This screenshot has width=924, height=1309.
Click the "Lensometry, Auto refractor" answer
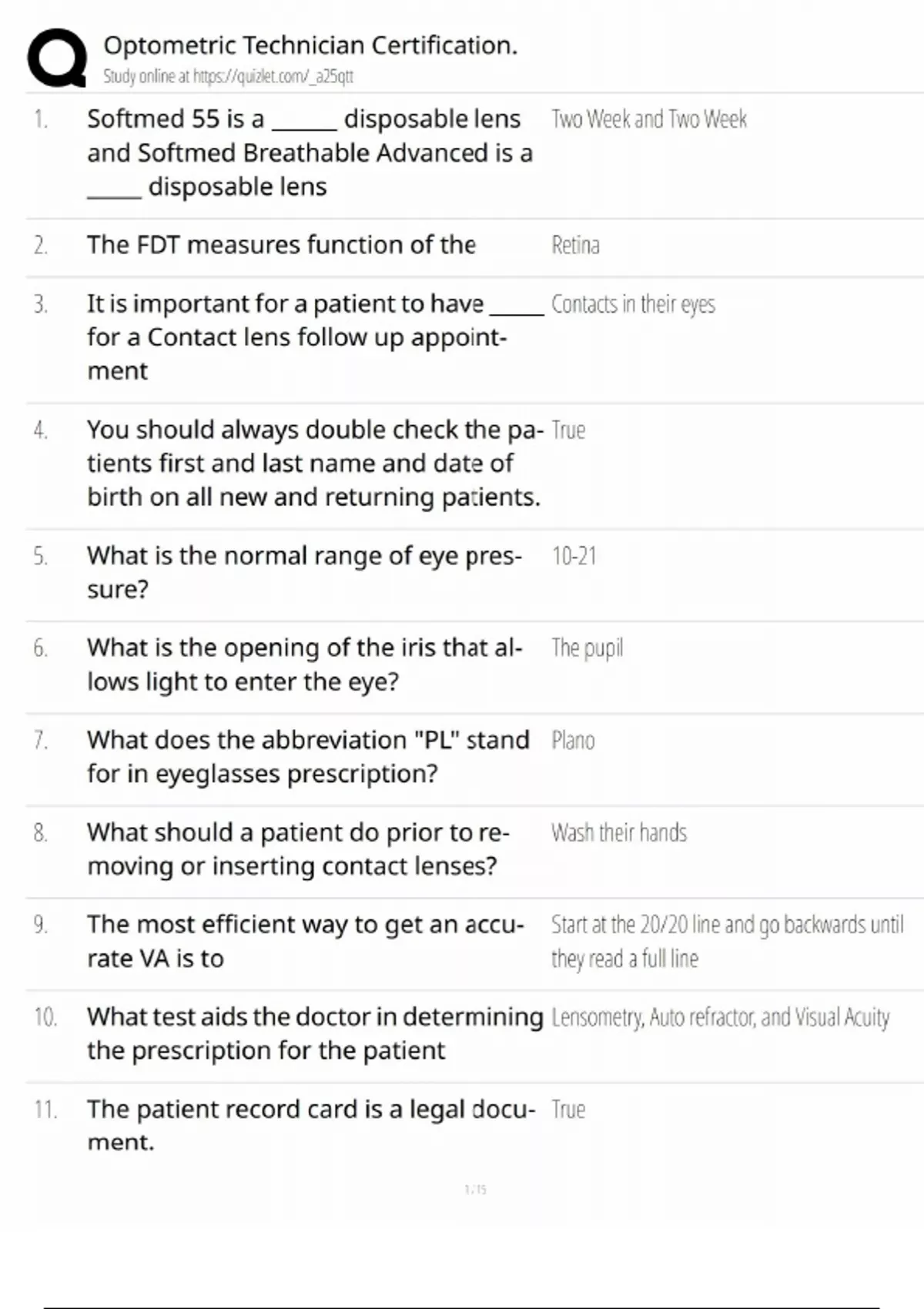click(720, 1018)
